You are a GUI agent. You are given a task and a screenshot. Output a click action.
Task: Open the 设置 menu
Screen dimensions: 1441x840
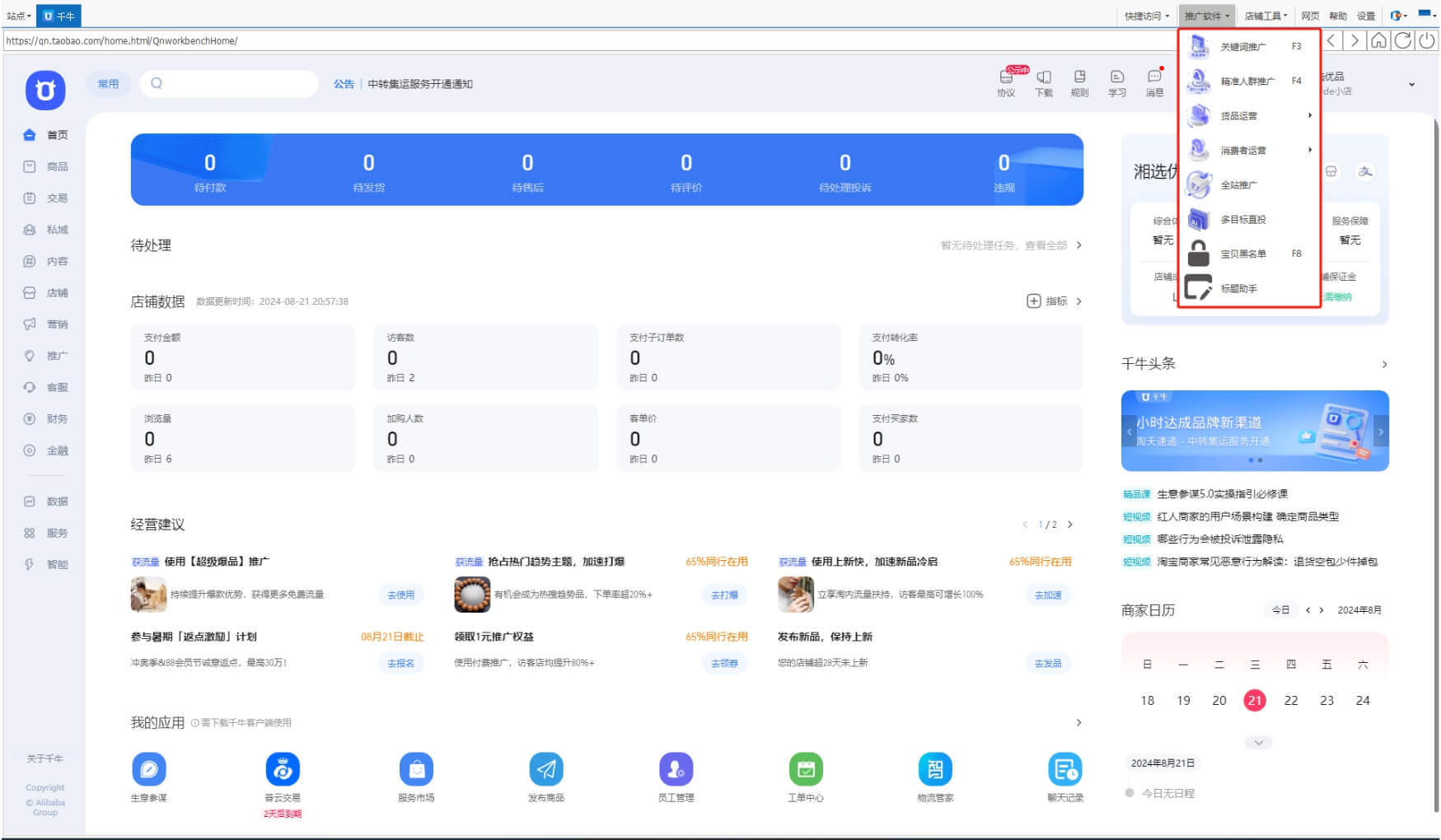[x=1366, y=16]
